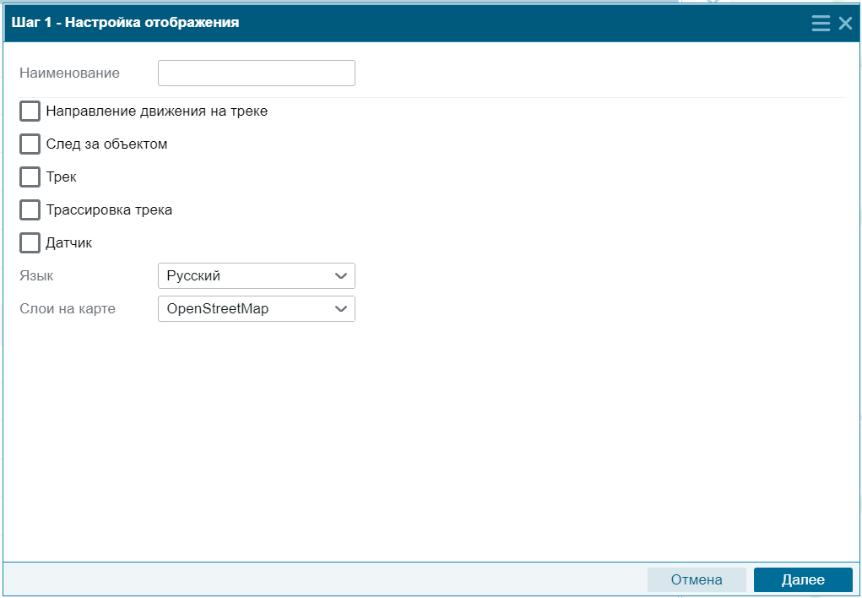The width and height of the screenshot is (862, 598).
Task: Open the hamburger menu in the title bar
Action: (x=820, y=23)
